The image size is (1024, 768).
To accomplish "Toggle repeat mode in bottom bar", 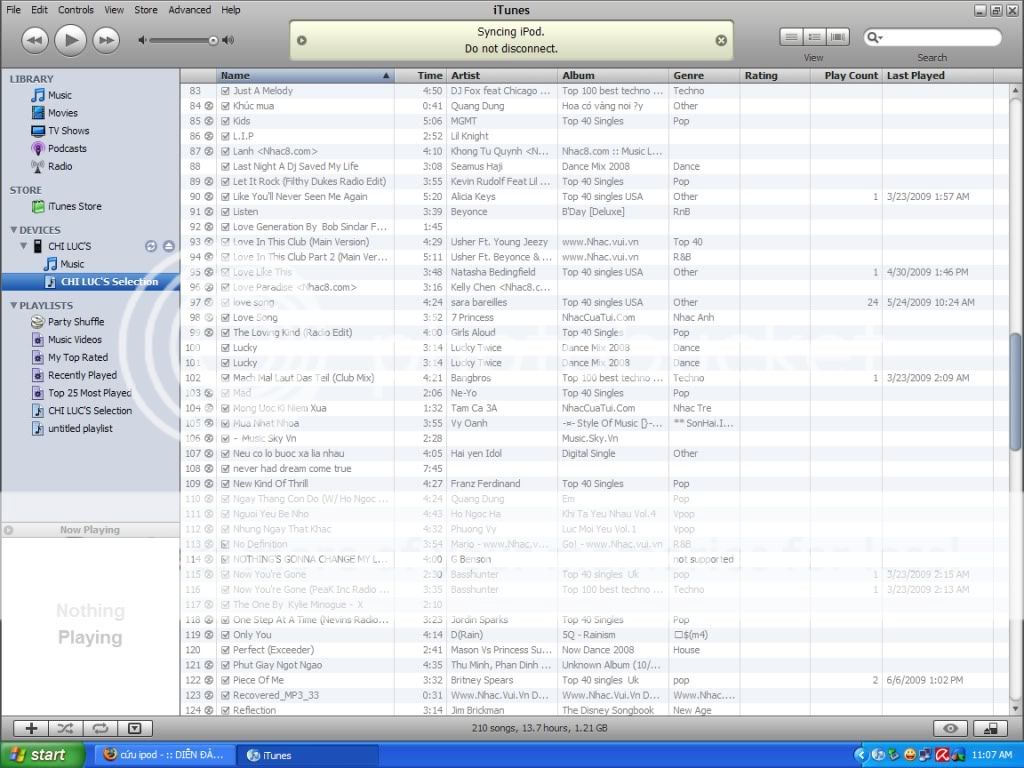I will [100, 729].
